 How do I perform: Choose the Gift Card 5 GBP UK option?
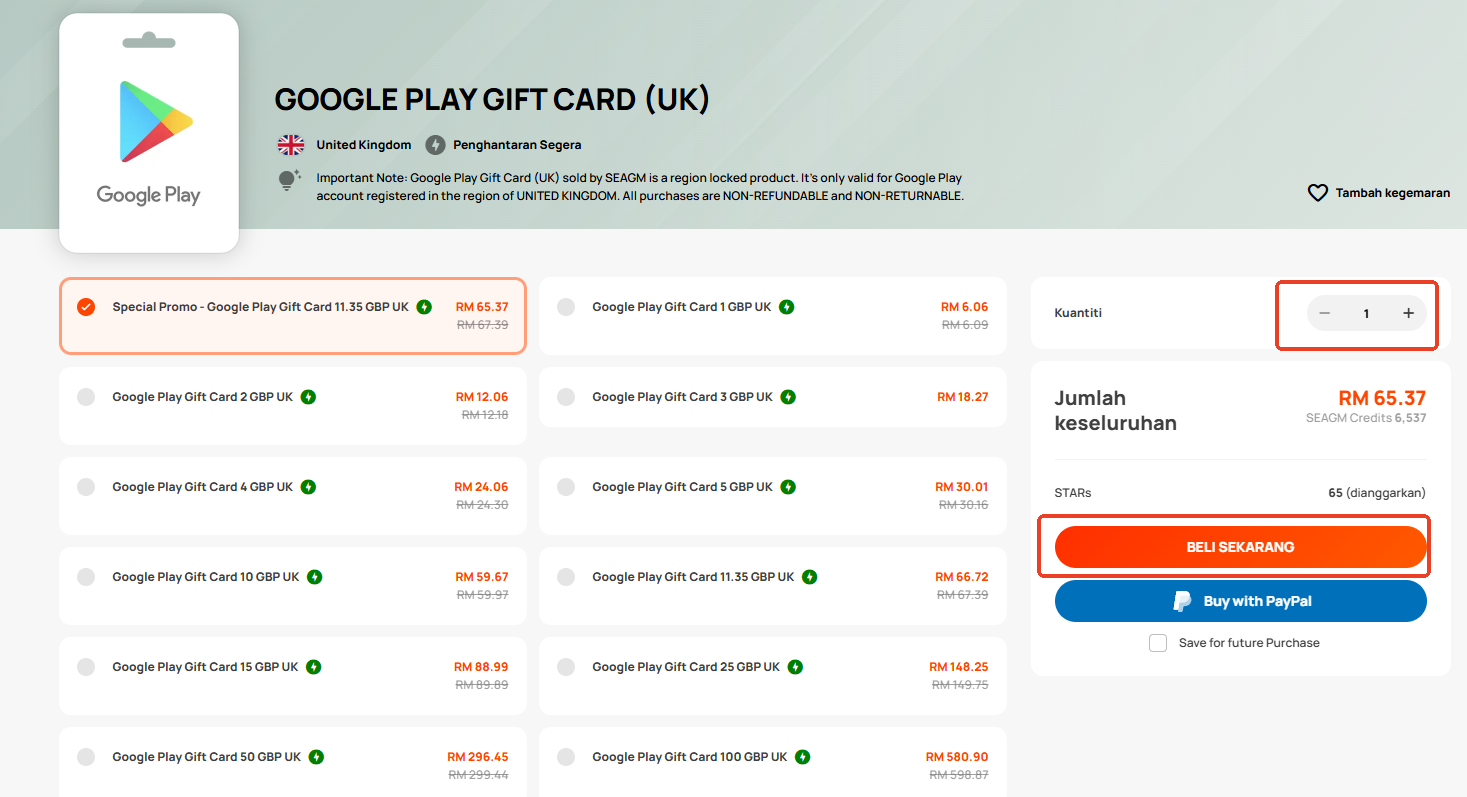772,496
